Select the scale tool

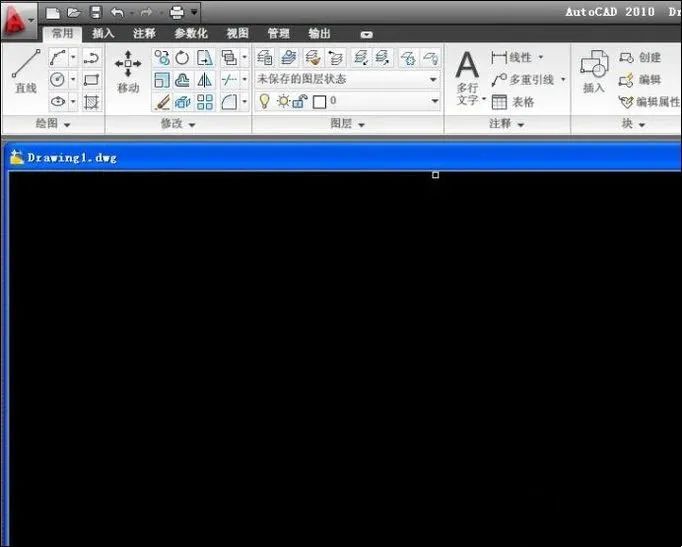(162, 80)
